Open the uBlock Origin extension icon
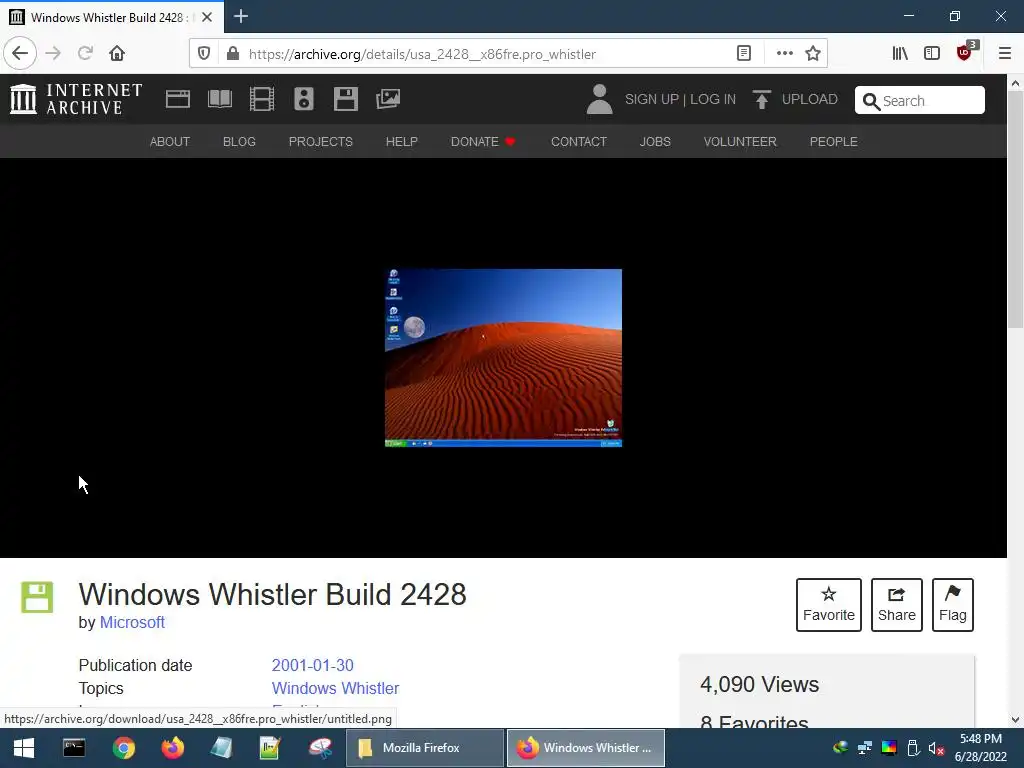 click(965, 52)
